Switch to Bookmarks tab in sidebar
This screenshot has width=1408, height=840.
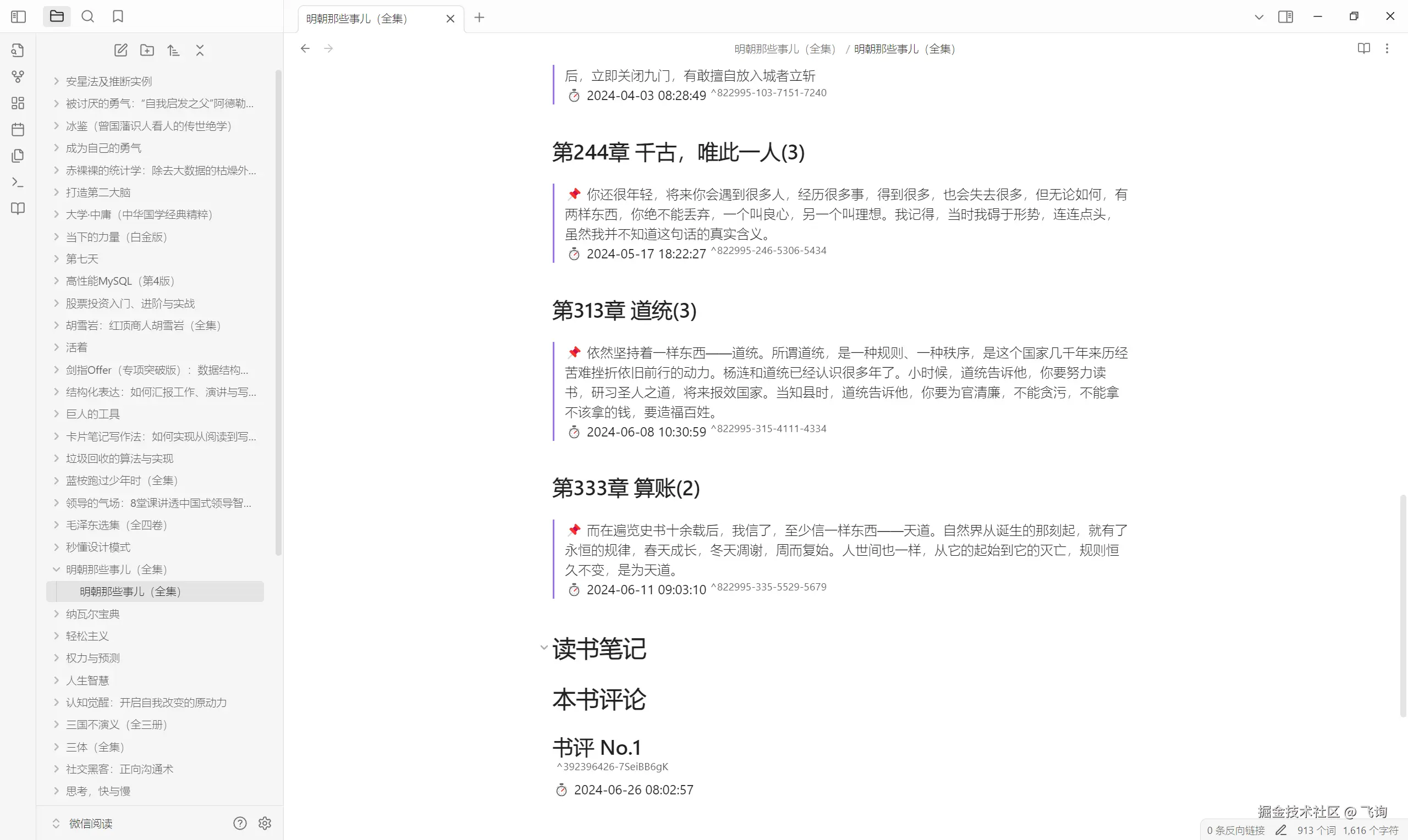coord(118,16)
